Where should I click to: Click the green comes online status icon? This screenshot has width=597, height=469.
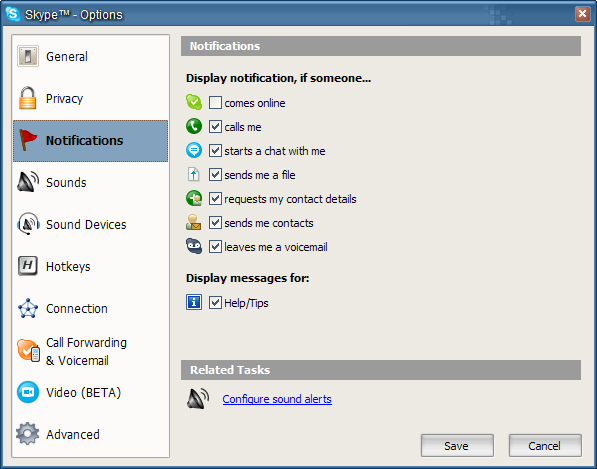tap(194, 102)
